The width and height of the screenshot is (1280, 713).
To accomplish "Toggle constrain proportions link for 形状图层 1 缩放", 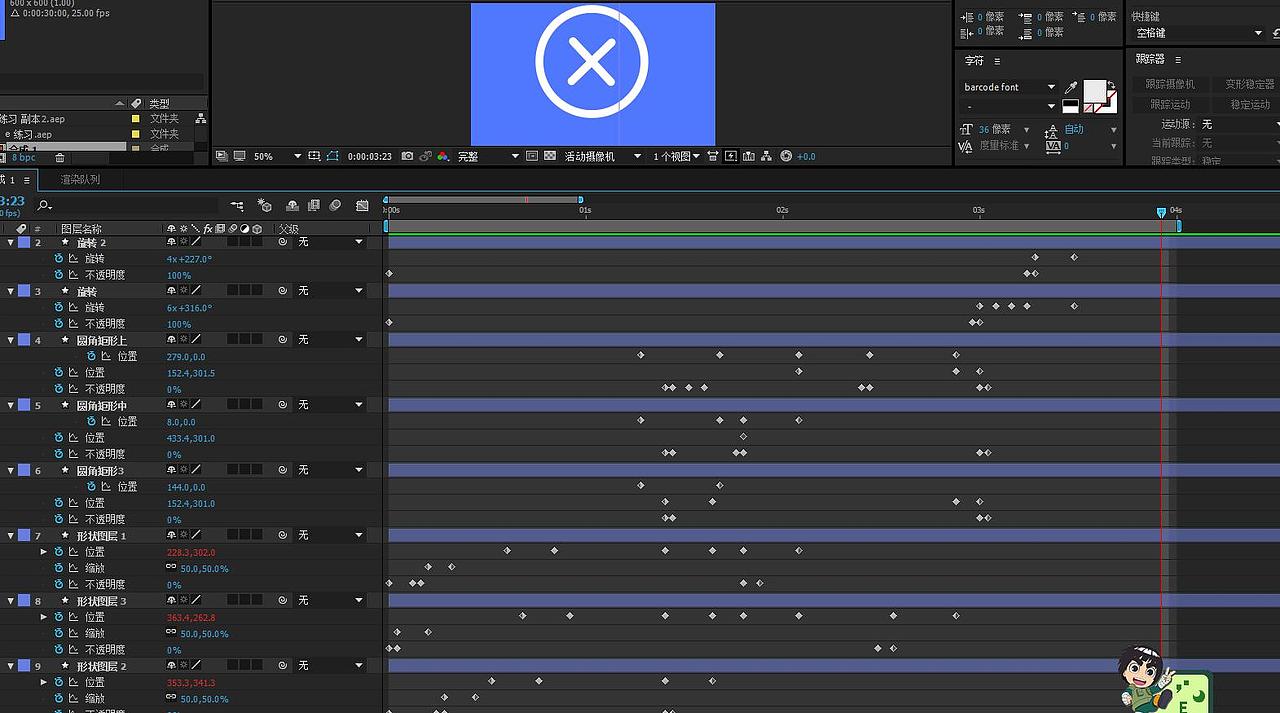I will coord(172,568).
